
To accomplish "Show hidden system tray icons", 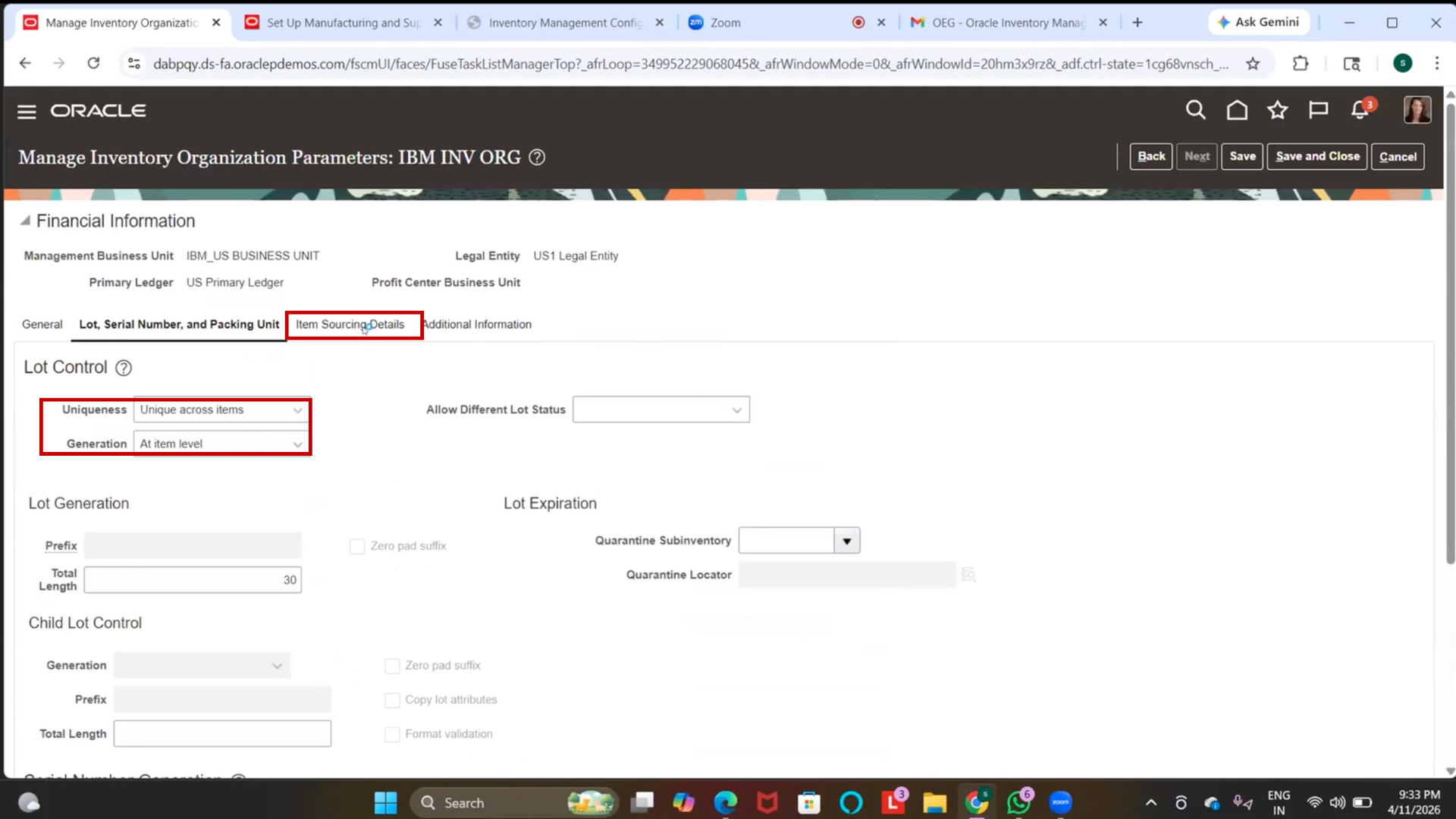I will tap(1150, 802).
